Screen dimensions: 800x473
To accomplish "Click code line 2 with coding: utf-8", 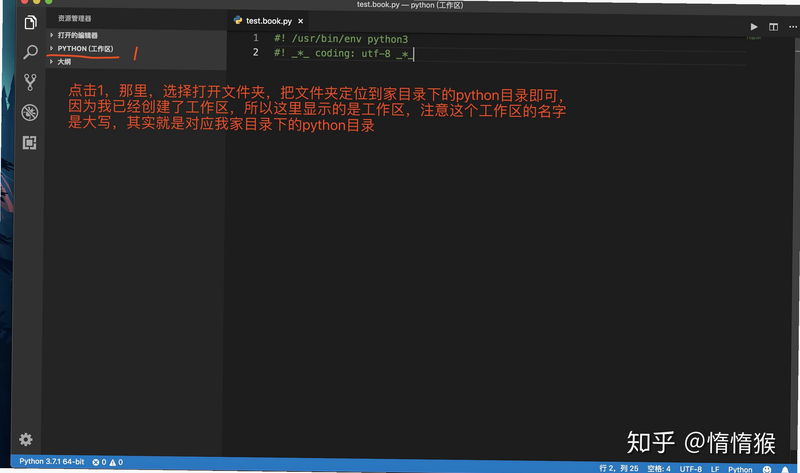I will point(344,53).
